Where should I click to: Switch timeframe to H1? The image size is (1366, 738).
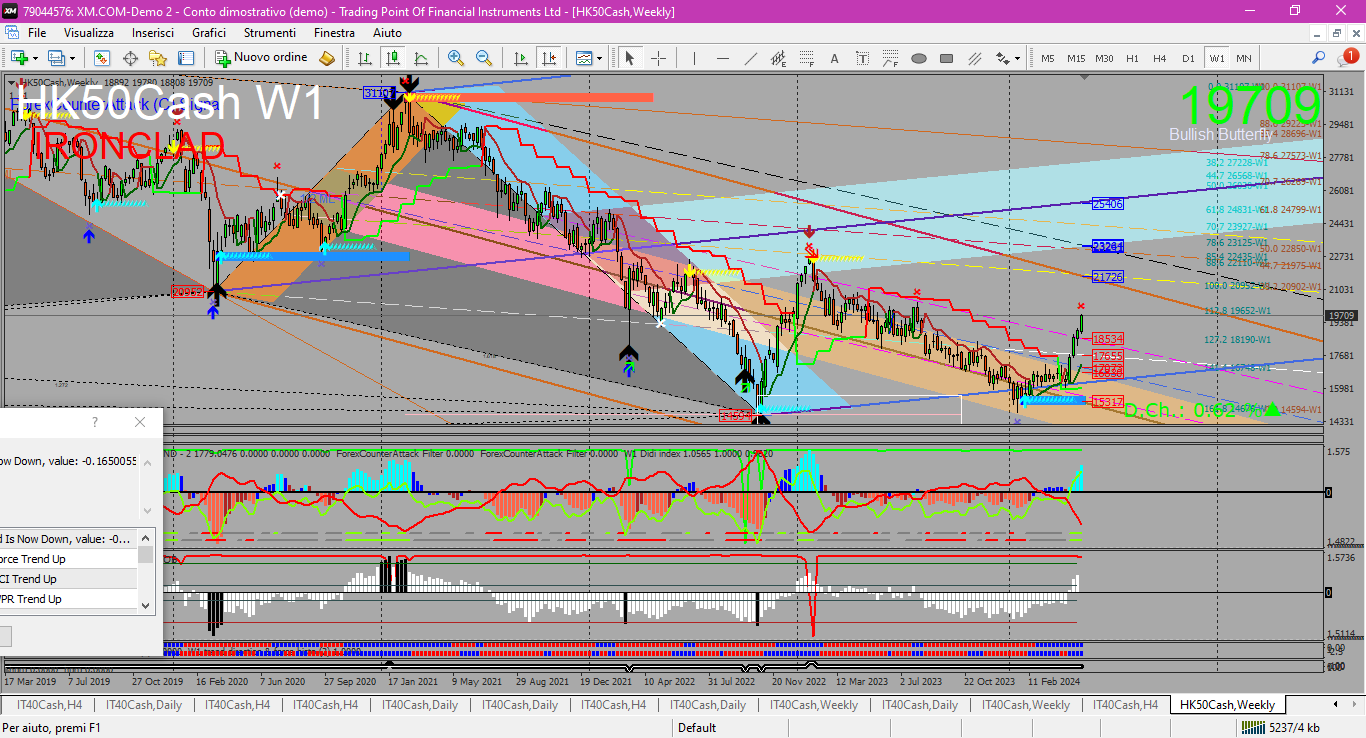1132,58
